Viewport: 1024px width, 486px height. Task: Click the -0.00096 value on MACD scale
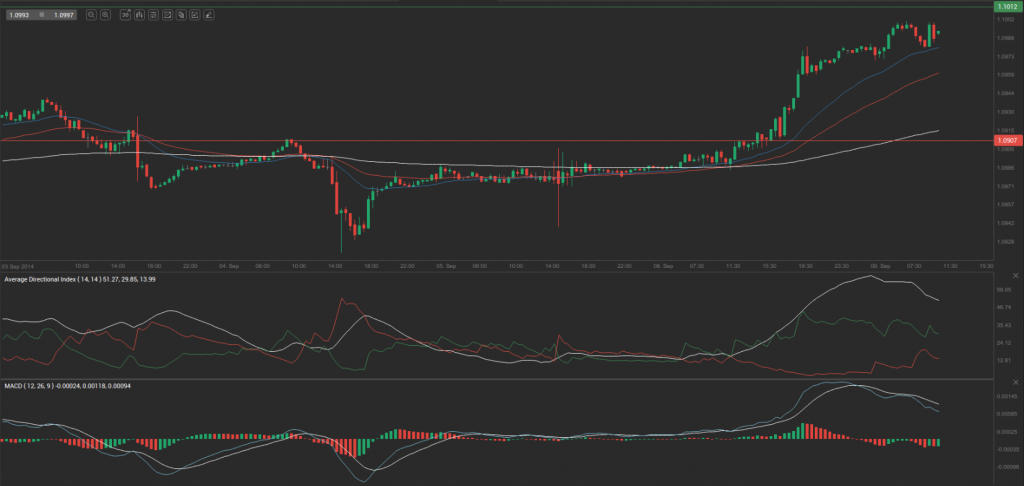point(1006,466)
